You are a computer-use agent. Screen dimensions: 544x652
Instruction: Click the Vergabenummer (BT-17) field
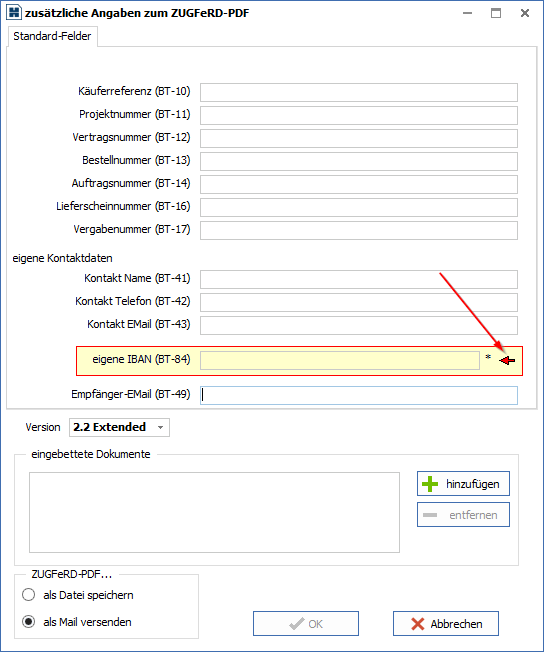point(359,230)
